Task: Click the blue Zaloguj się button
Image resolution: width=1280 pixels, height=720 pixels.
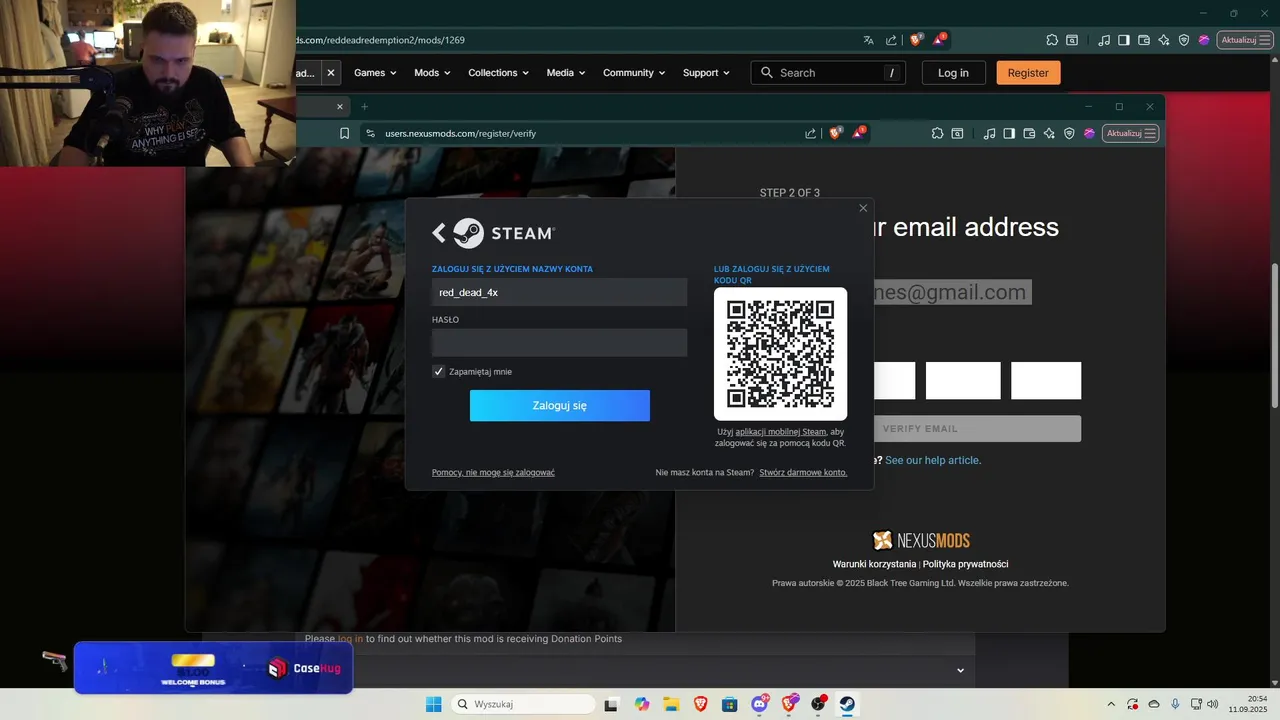Action: 560,406
